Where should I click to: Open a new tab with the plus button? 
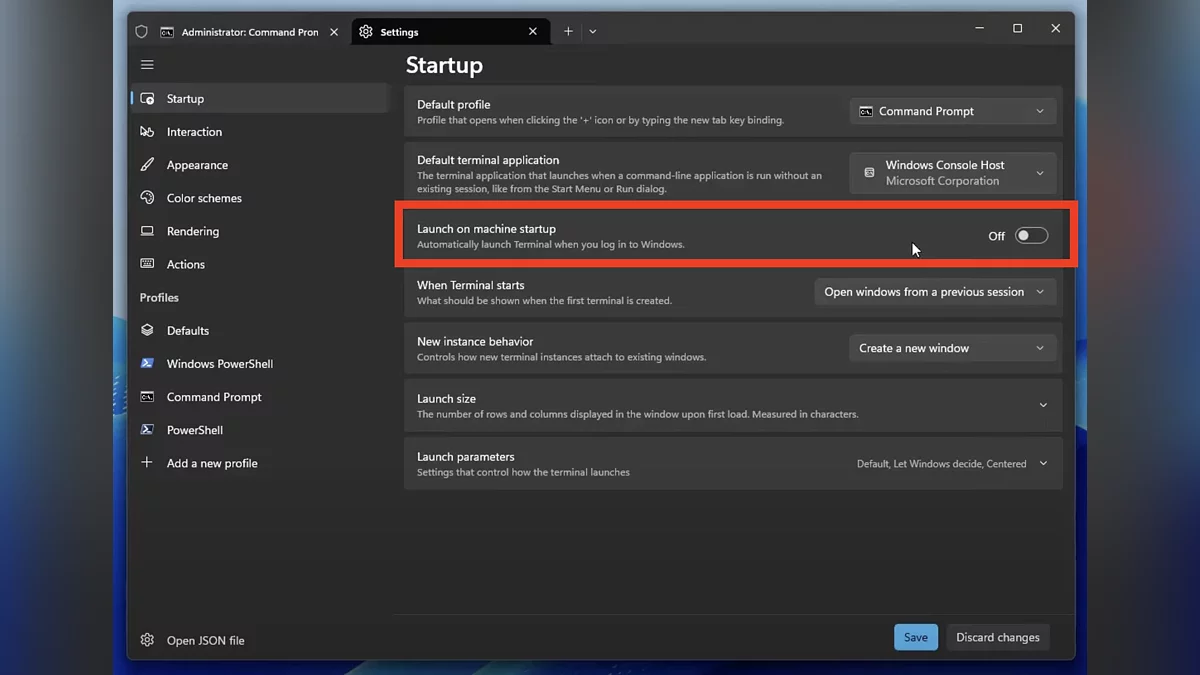tap(567, 31)
